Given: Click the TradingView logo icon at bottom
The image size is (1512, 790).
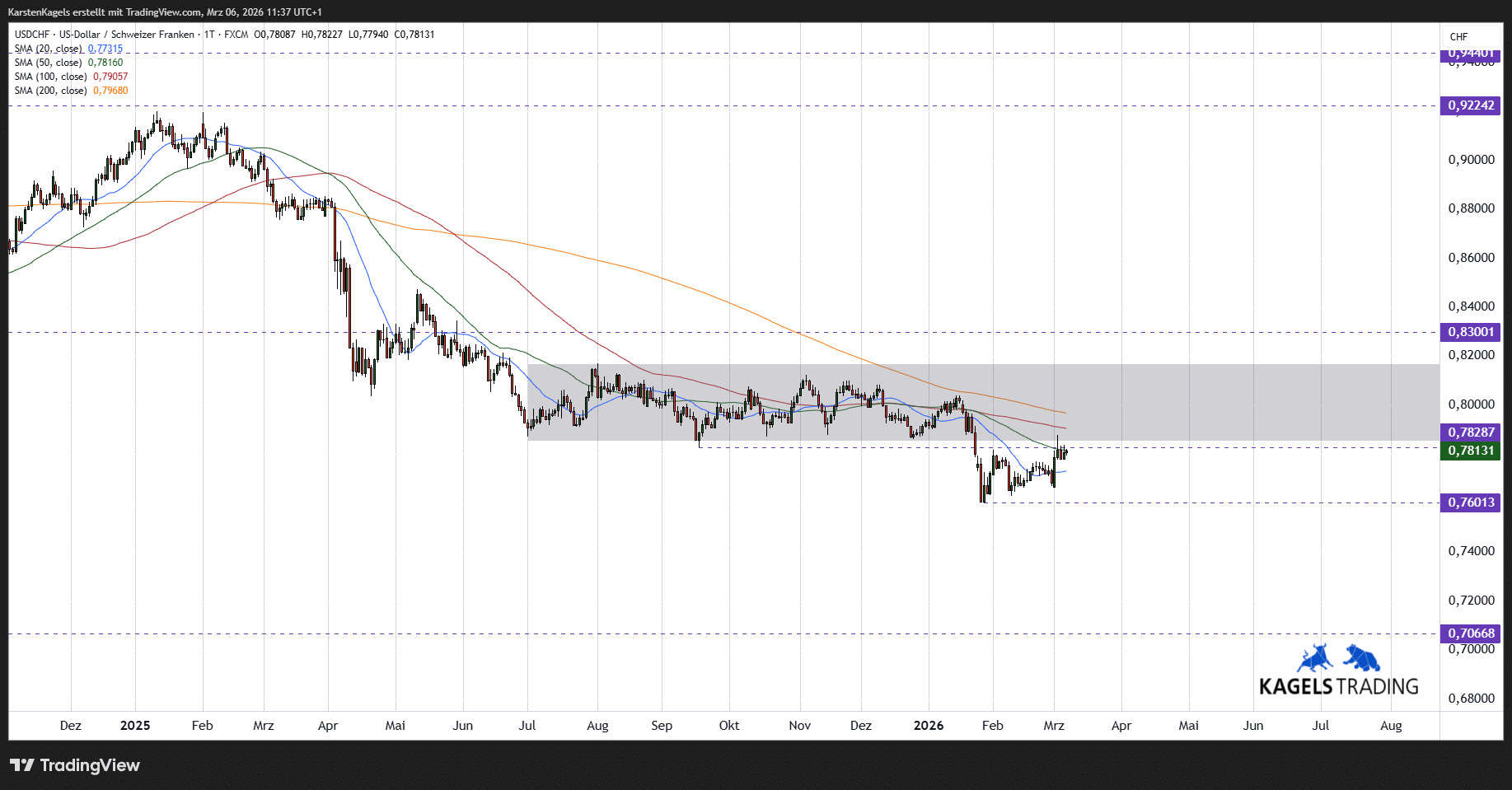Looking at the screenshot, I should tap(22, 765).
